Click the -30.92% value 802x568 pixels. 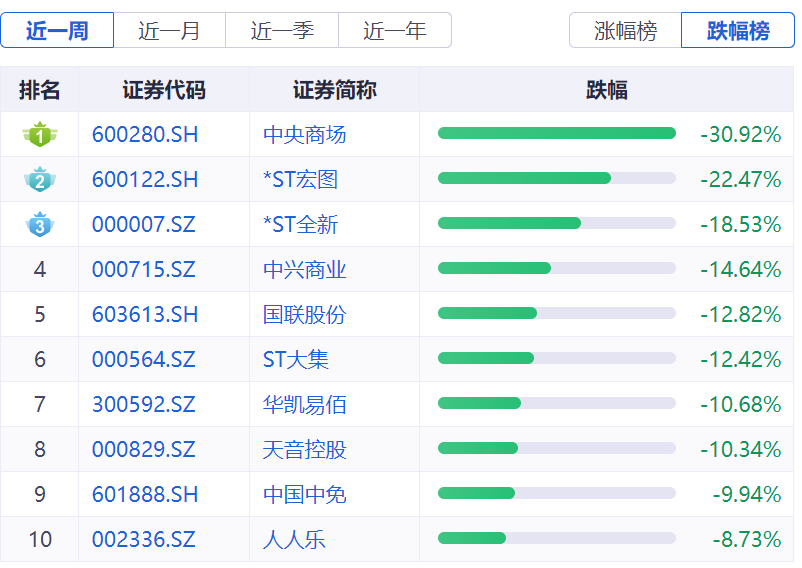[741, 135]
